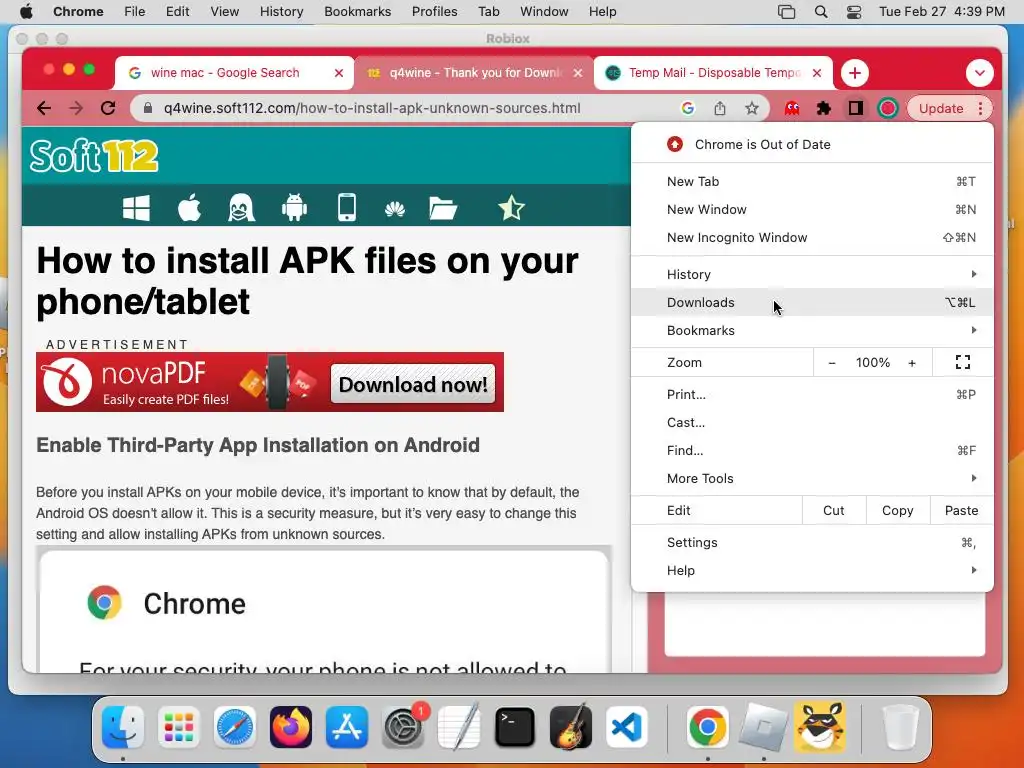Image resolution: width=1024 pixels, height=768 pixels.
Task: Click the Soft112 logo
Action: pyautogui.click(x=94, y=156)
